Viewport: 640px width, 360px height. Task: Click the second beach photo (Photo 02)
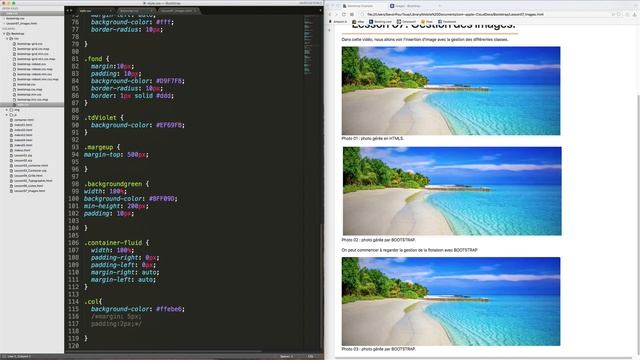pyautogui.click(x=452, y=191)
